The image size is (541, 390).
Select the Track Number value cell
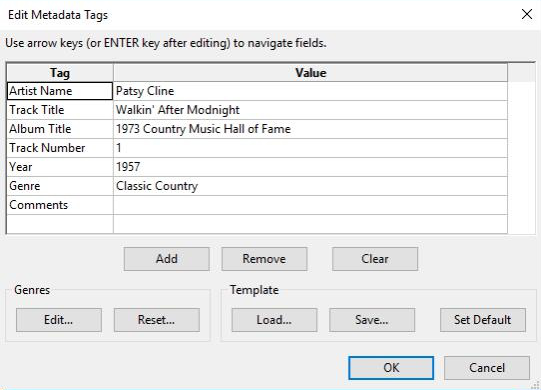[x=311, y=148]
